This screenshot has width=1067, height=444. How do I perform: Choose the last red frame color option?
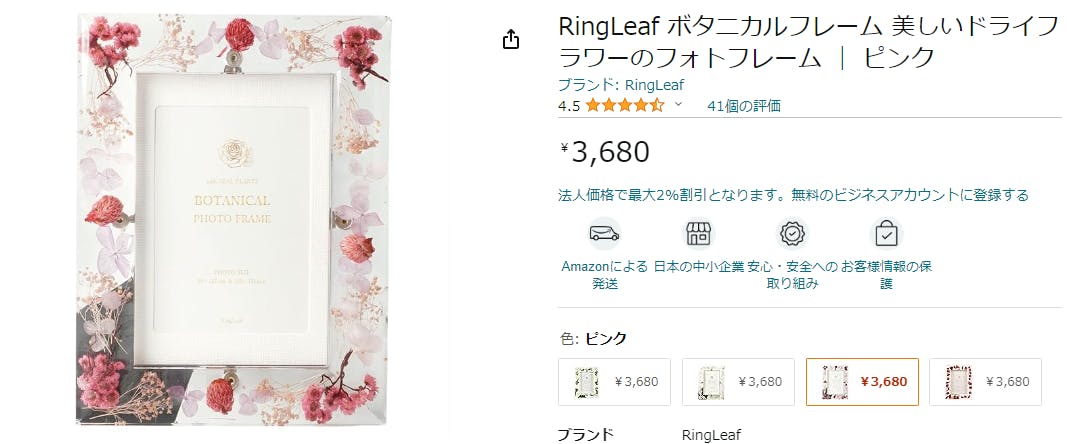pyautogui.click(x=985, y=382)
